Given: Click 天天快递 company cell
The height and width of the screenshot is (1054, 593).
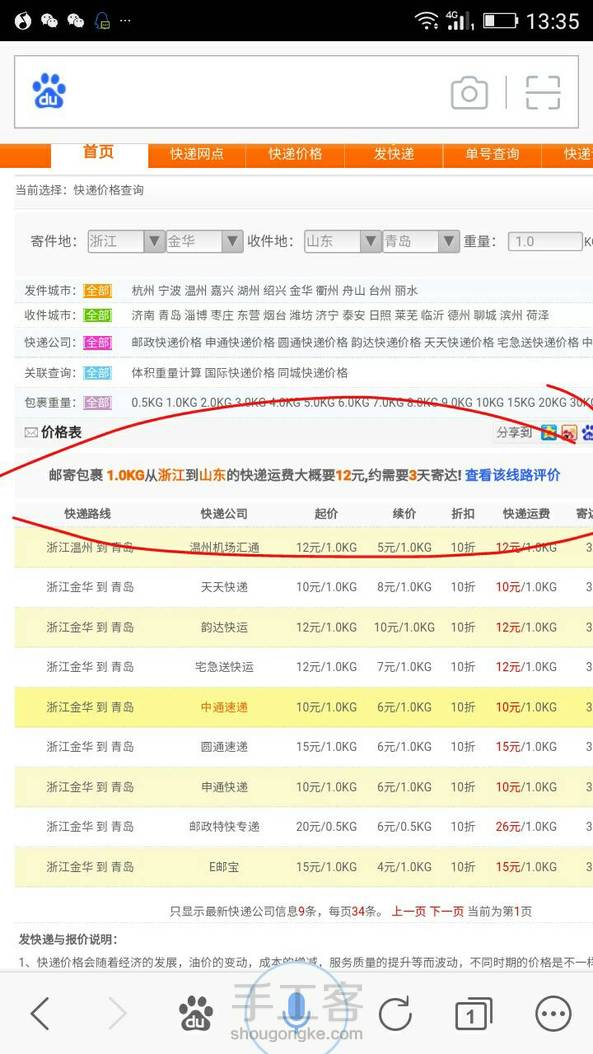Looking at the screenshot, I should (x=224, y=587).
